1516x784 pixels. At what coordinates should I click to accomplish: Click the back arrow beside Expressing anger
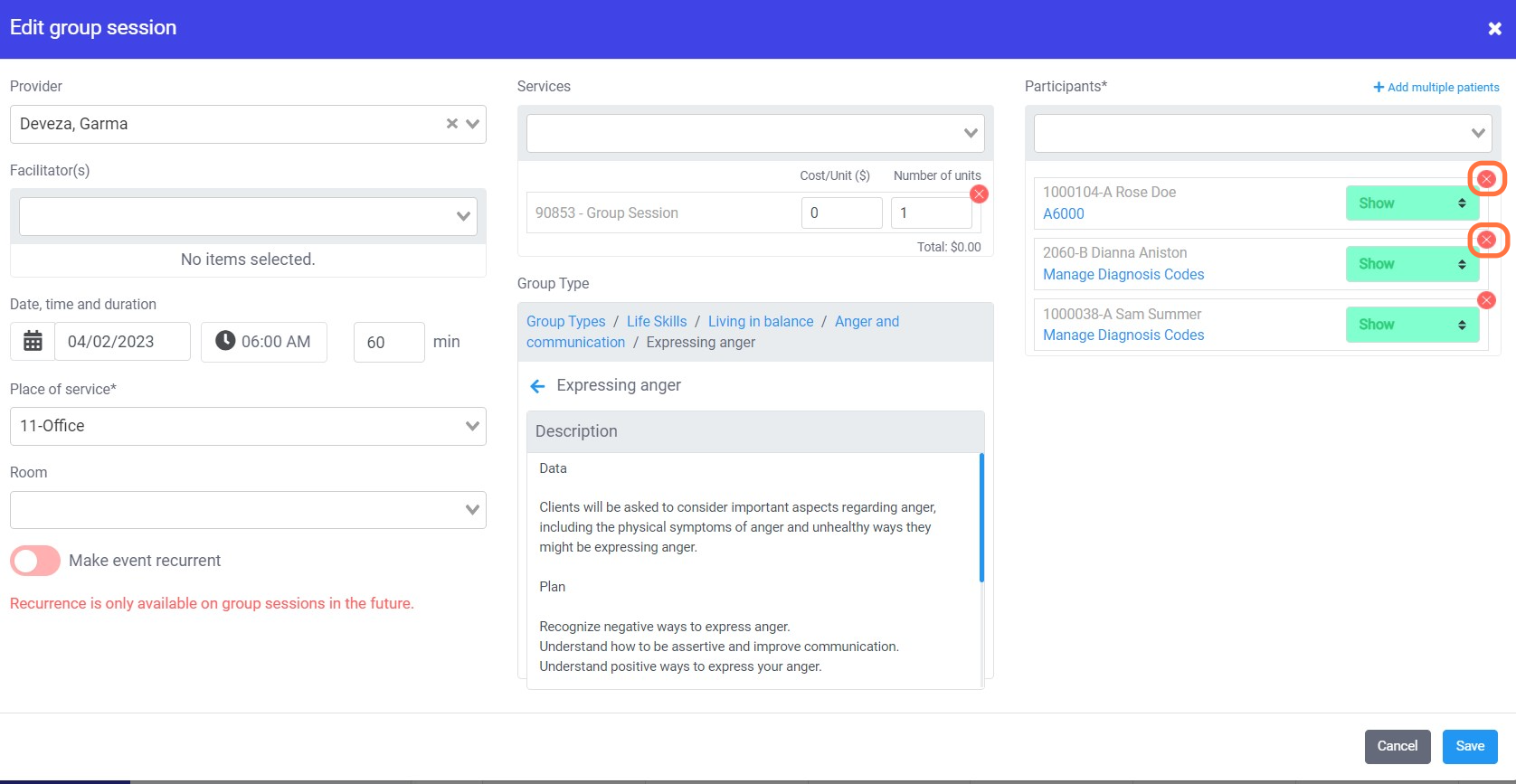coord(537,386)
